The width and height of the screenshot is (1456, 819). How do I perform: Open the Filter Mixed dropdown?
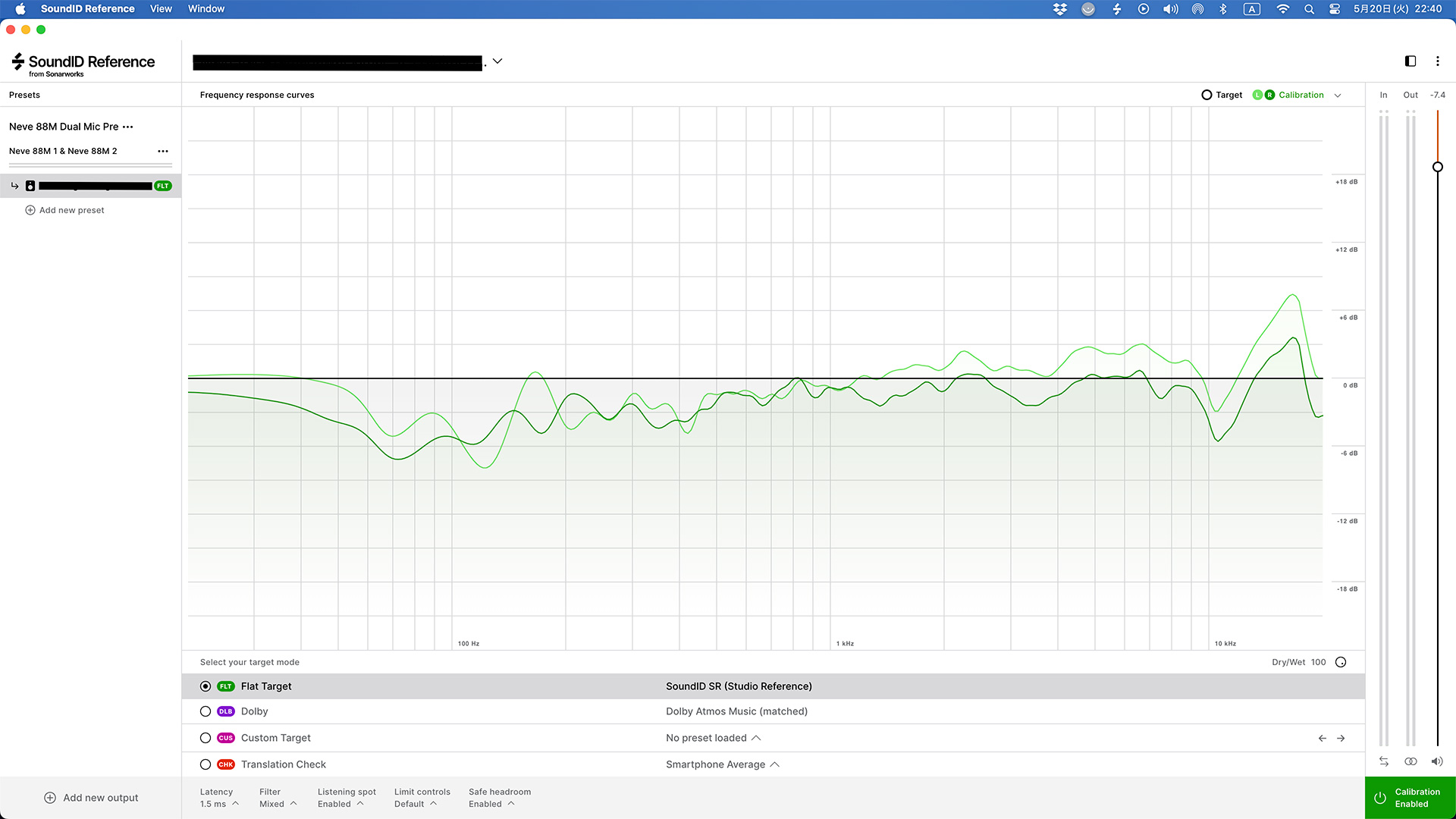click(x=278, y=798)
